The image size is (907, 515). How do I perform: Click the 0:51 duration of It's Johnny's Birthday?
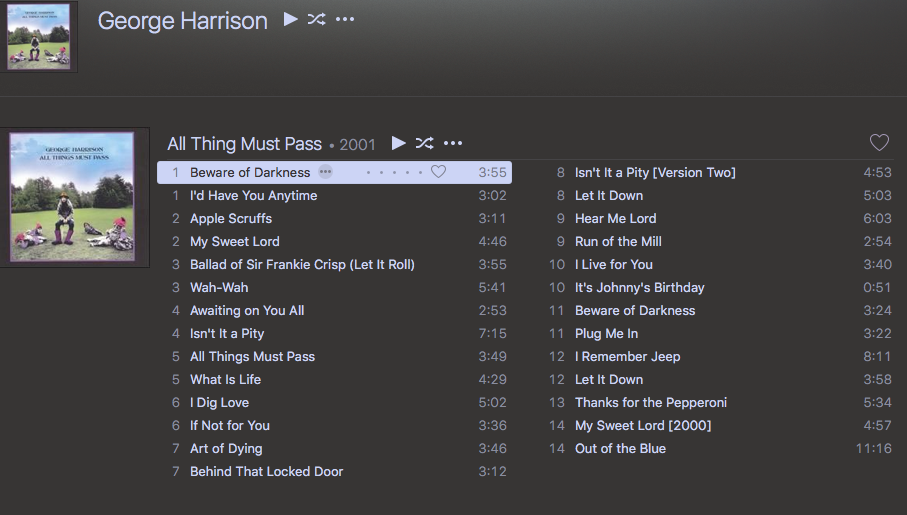877,288
